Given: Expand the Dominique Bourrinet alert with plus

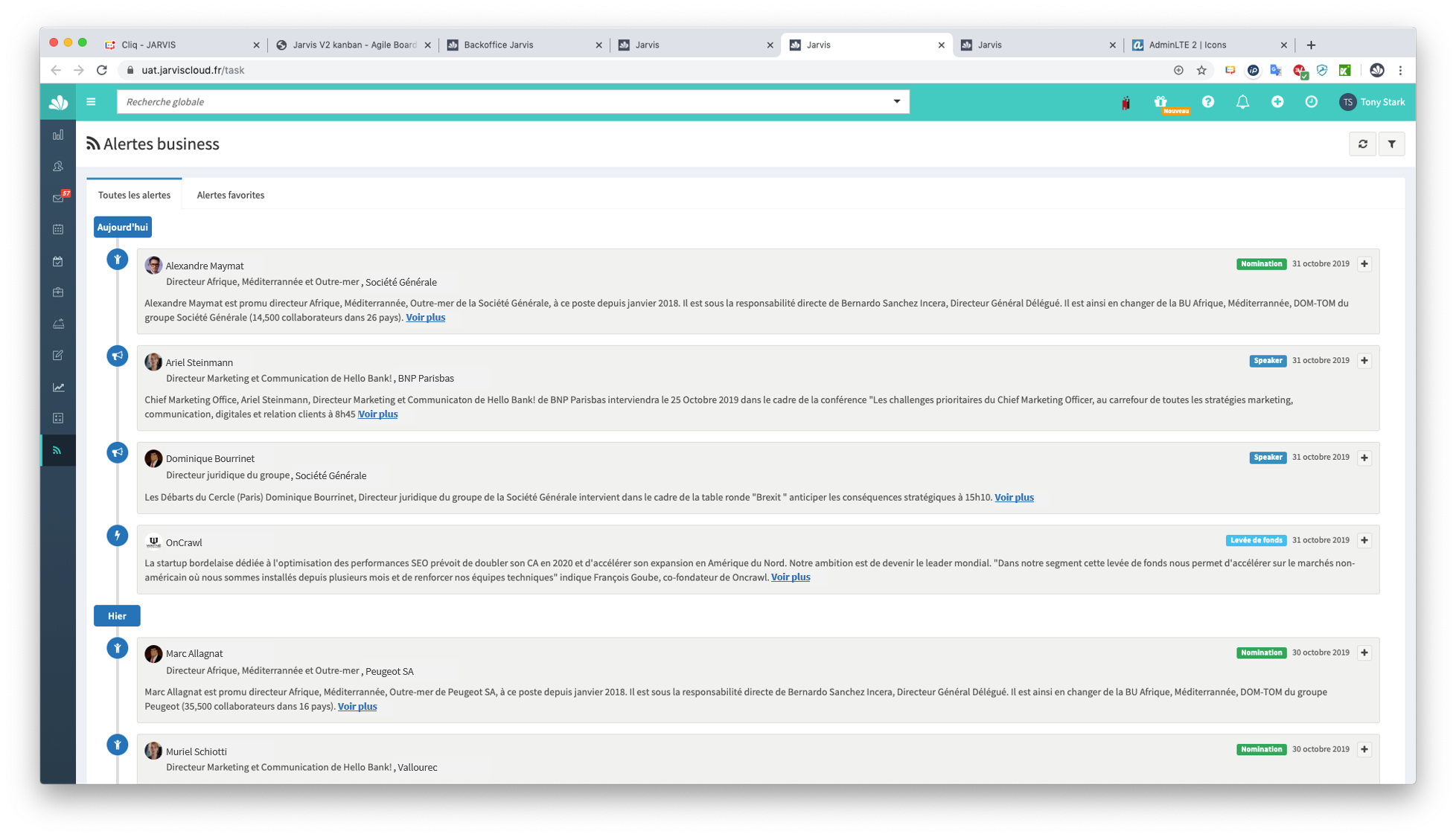Looking at the screenshot, I should point(1364,458).
